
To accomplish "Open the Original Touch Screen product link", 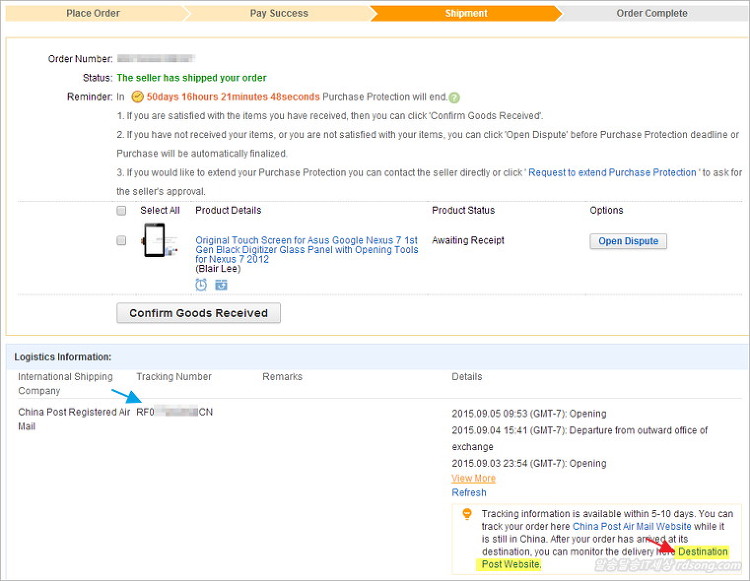I will click(x=306, y=250).
